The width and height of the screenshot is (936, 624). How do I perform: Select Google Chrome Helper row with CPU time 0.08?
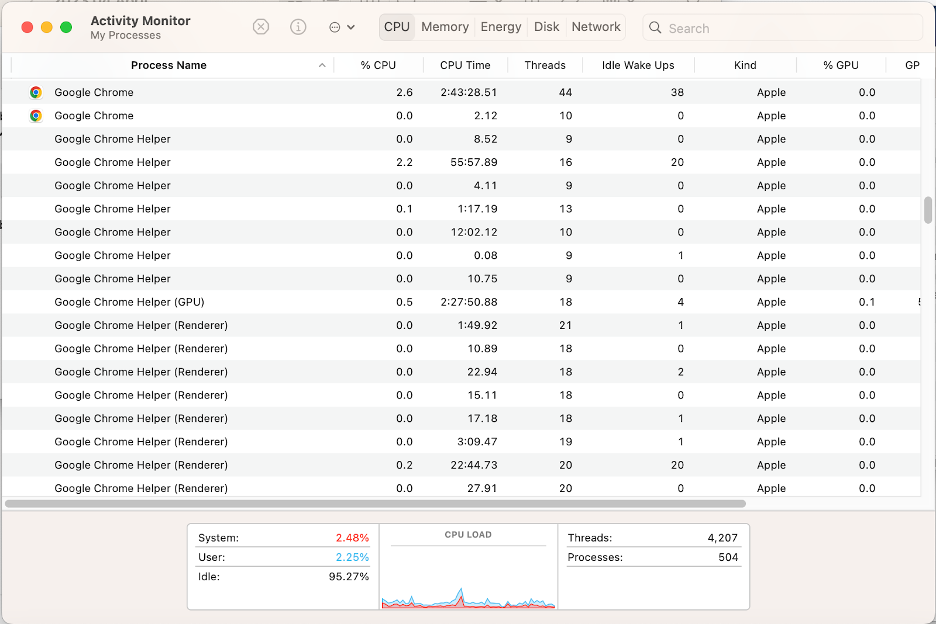(x=461, y=255)
